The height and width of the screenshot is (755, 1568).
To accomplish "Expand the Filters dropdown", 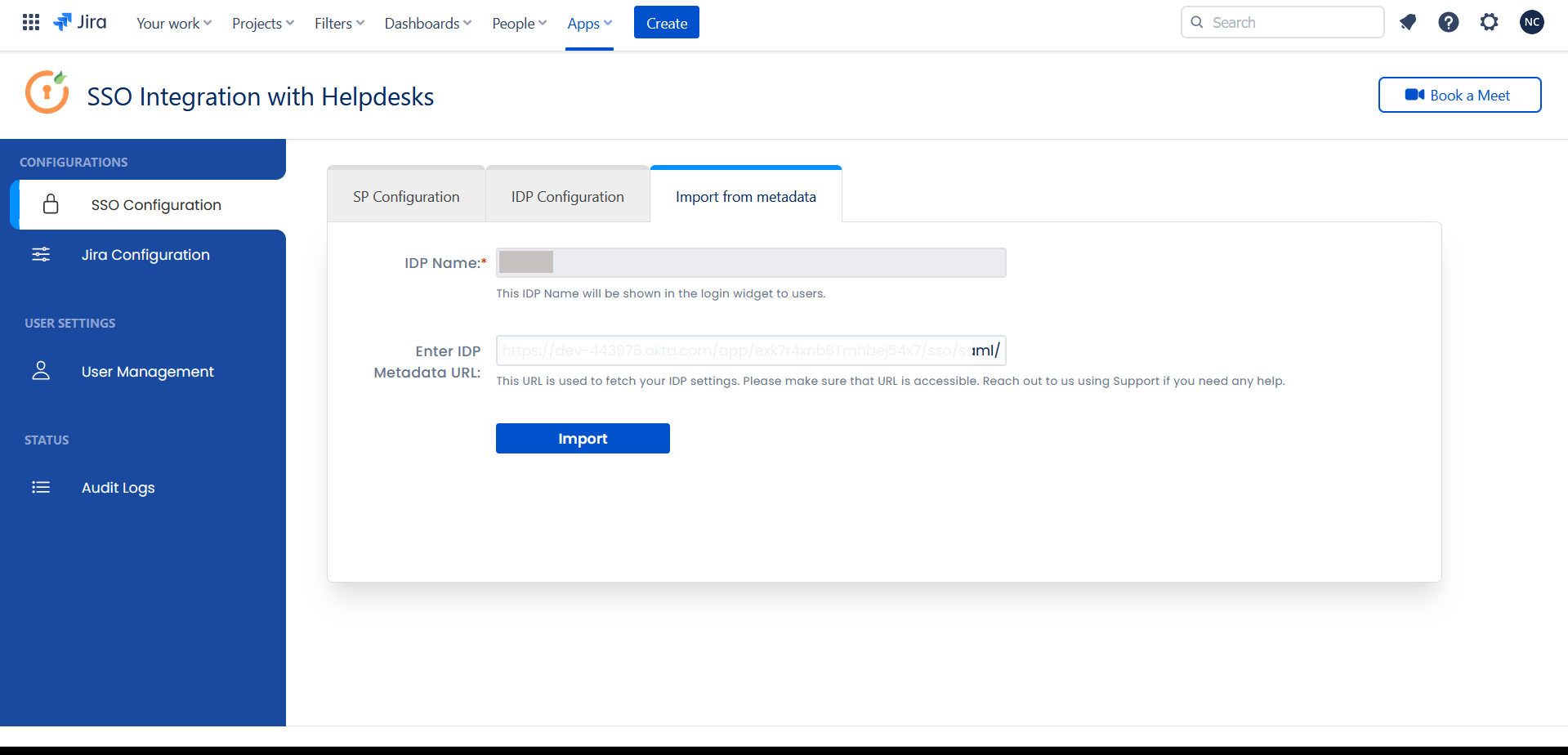I will pos(339,24).
